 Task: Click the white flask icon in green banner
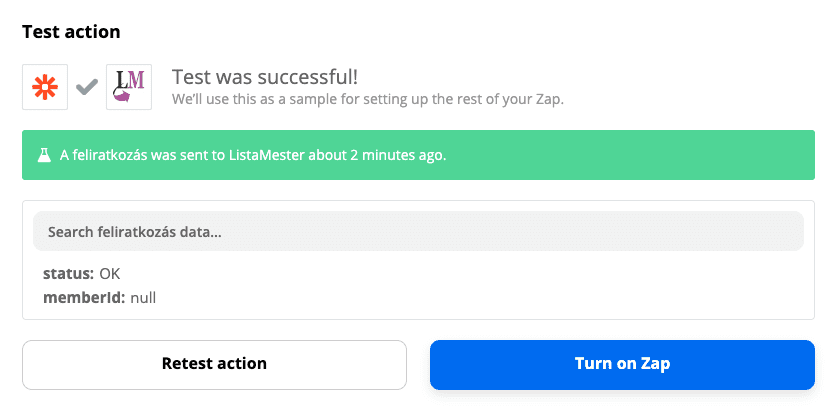coord(44,155)
